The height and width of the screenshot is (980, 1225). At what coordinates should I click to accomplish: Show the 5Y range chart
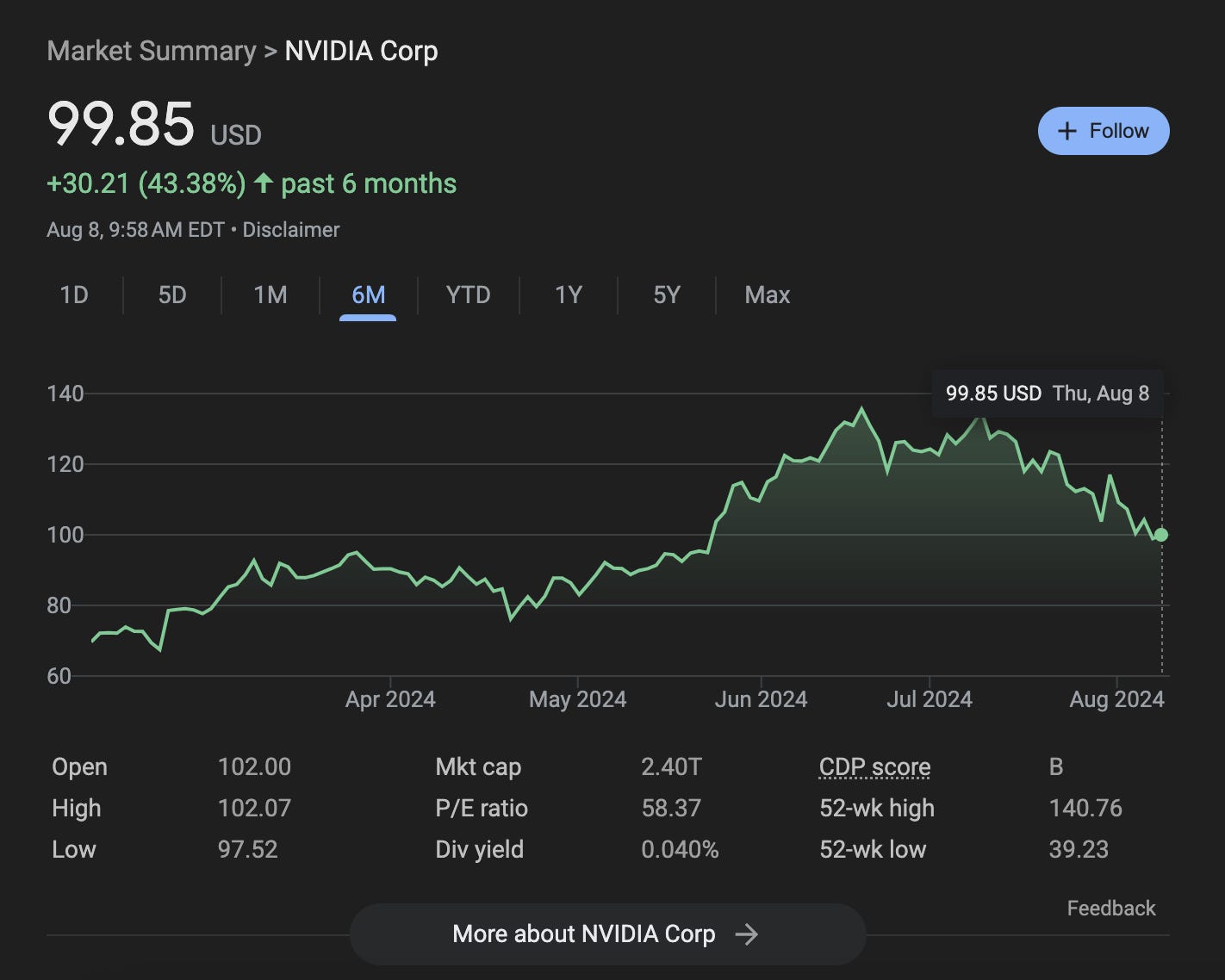click(667, 295)
